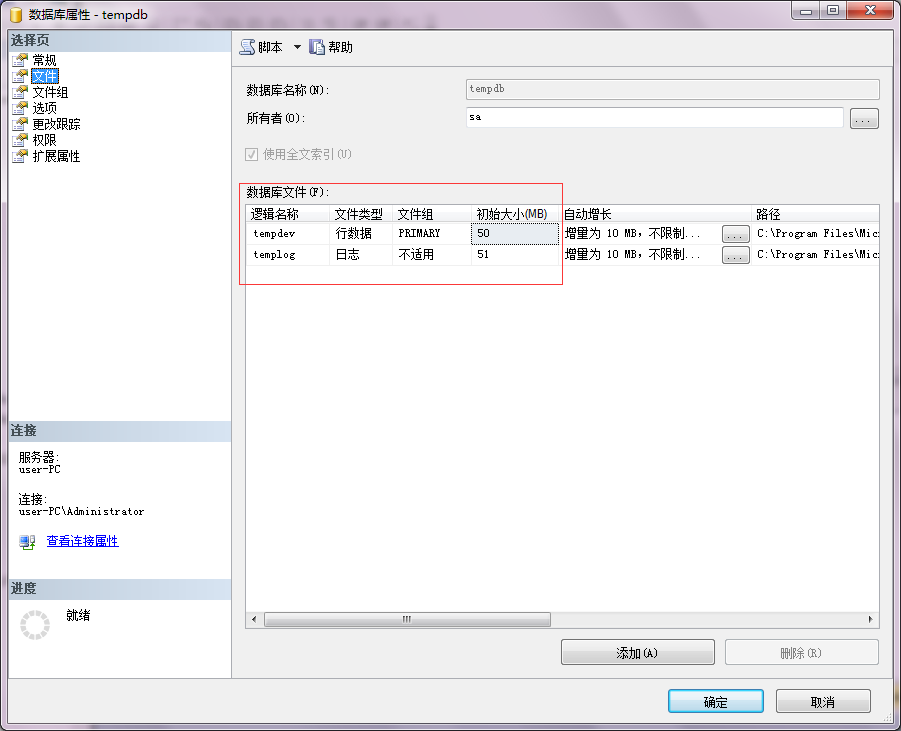Click the 逻辑名称 column header
Image resolution: width=901 pixels, height=731 pixels.
tap(287, 214)
